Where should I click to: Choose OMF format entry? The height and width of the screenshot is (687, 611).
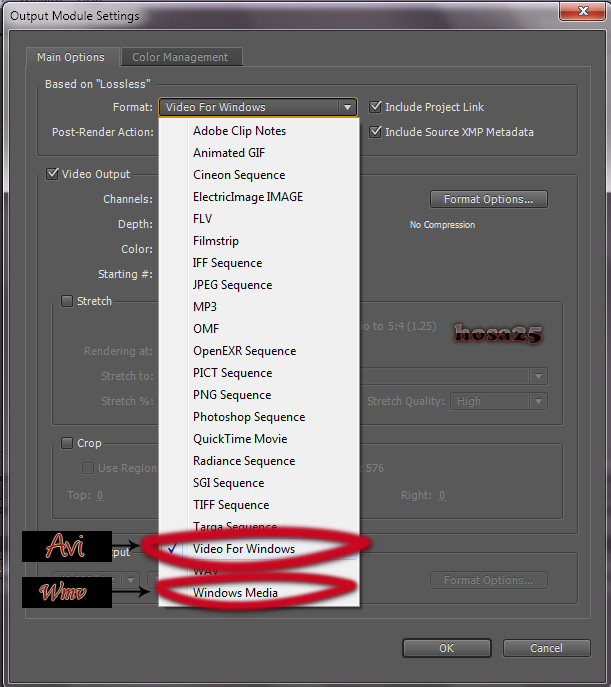point(259,329)
